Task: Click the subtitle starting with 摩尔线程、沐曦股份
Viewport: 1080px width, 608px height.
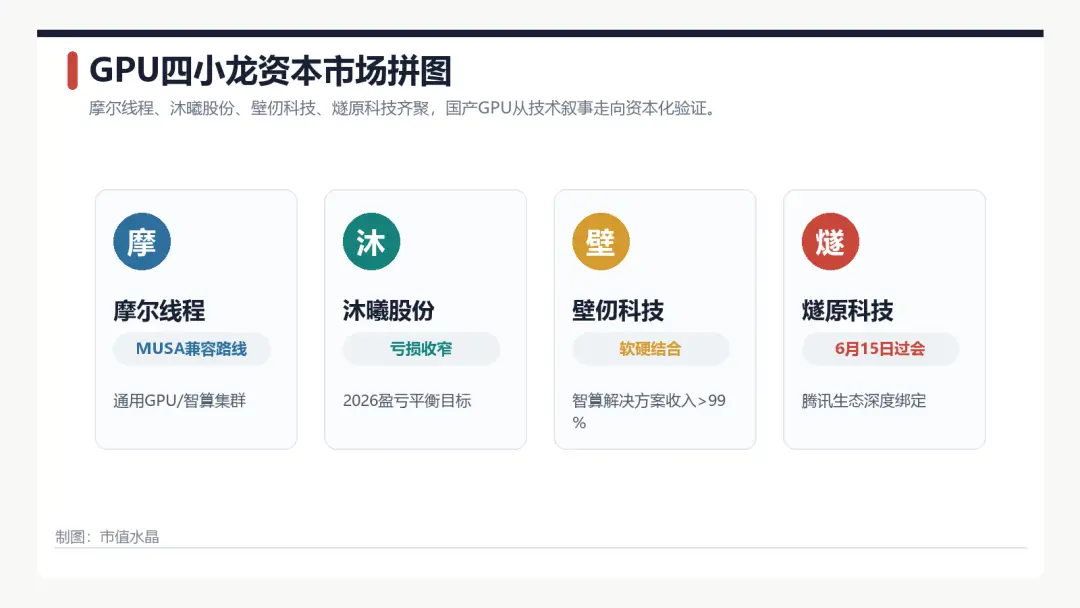Action: click(x=405, y=108)
